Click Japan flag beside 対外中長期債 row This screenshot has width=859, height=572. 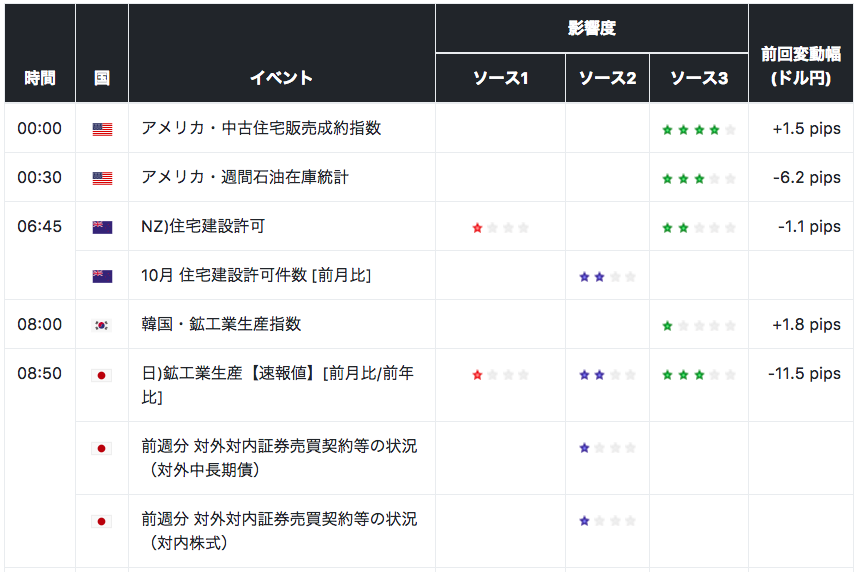(102, 448)
